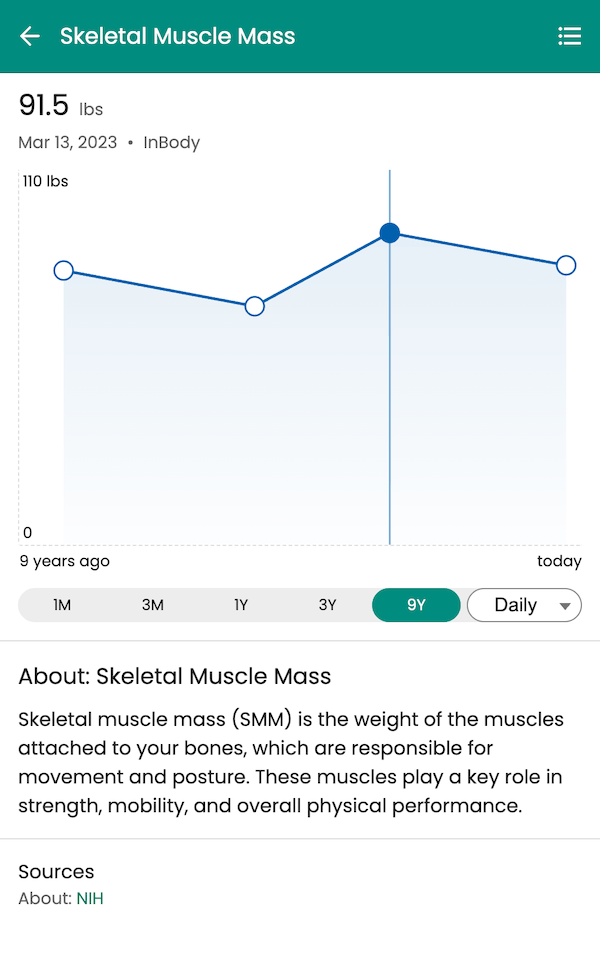The width and height of the screenshot is (600, 972).
Task: Tap the middle dip data point on chart
Action: click(254, 306)
